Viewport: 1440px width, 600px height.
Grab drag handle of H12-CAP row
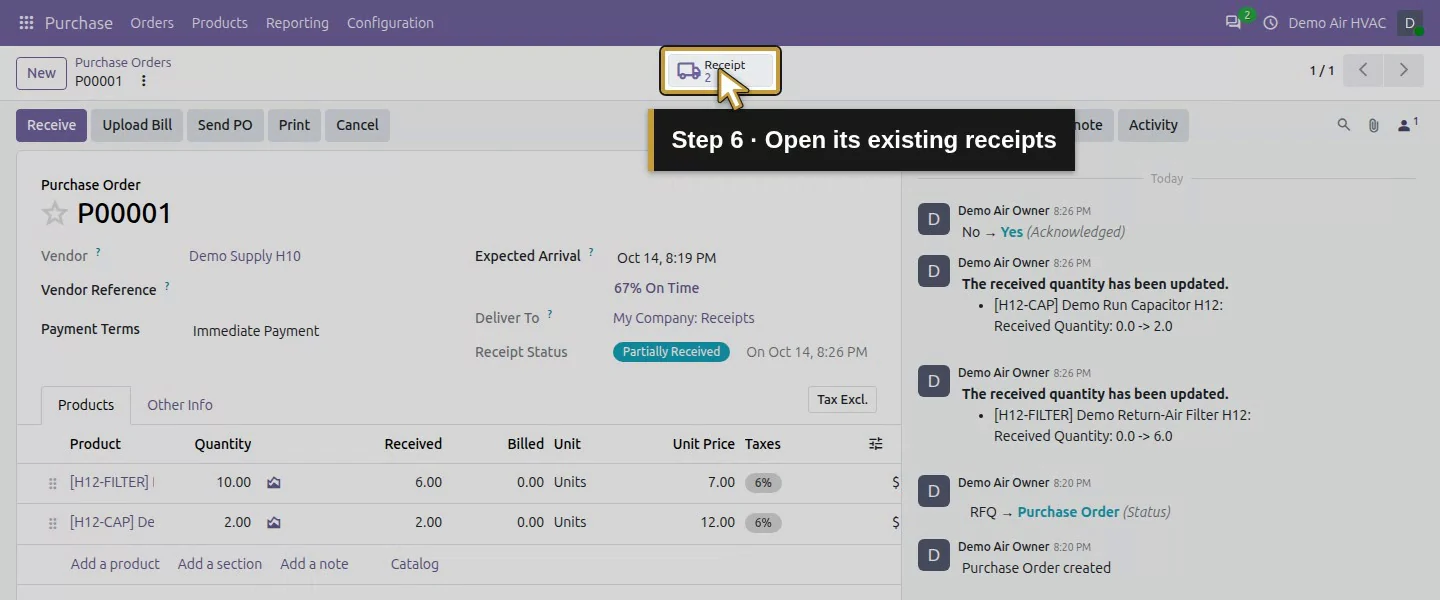click(x=52, y=523)
